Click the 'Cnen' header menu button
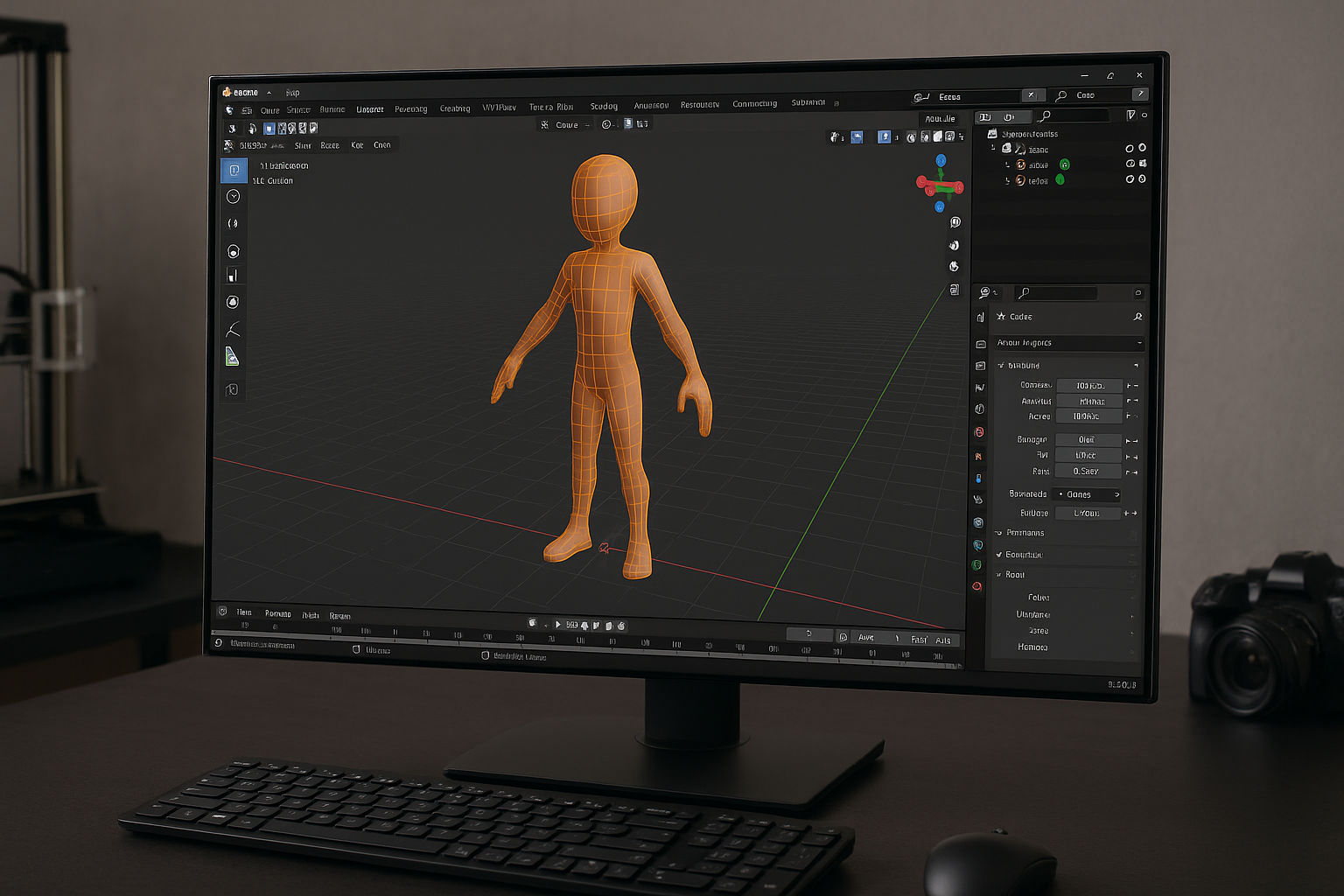The width and height of the screenshot is (1344, 896). tap(382, 145)
